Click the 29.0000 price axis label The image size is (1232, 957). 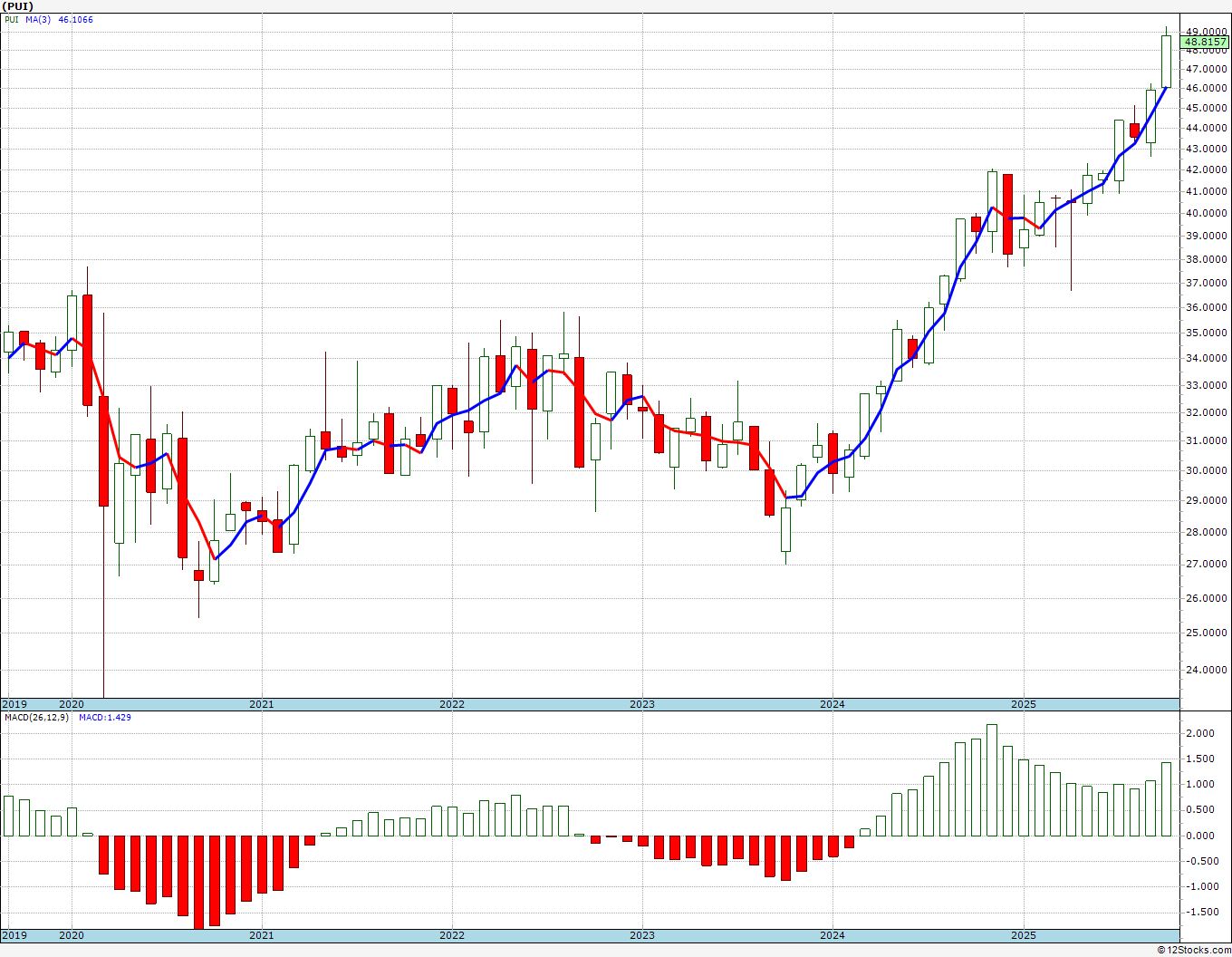(1206, 500)
